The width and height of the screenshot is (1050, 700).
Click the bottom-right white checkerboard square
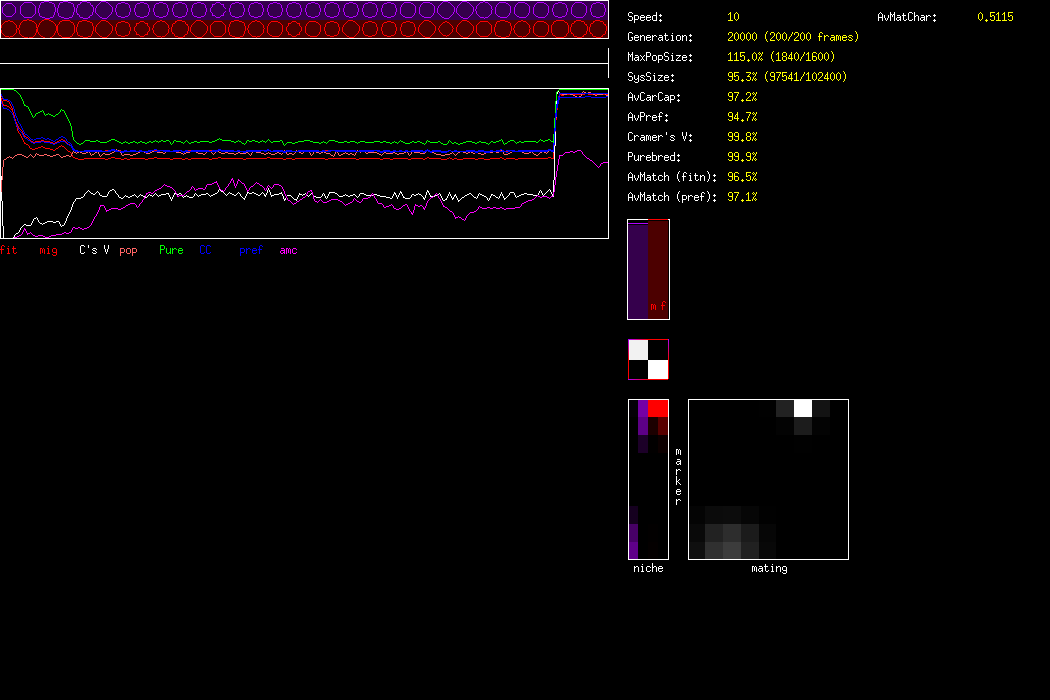[x=658, y=370]
